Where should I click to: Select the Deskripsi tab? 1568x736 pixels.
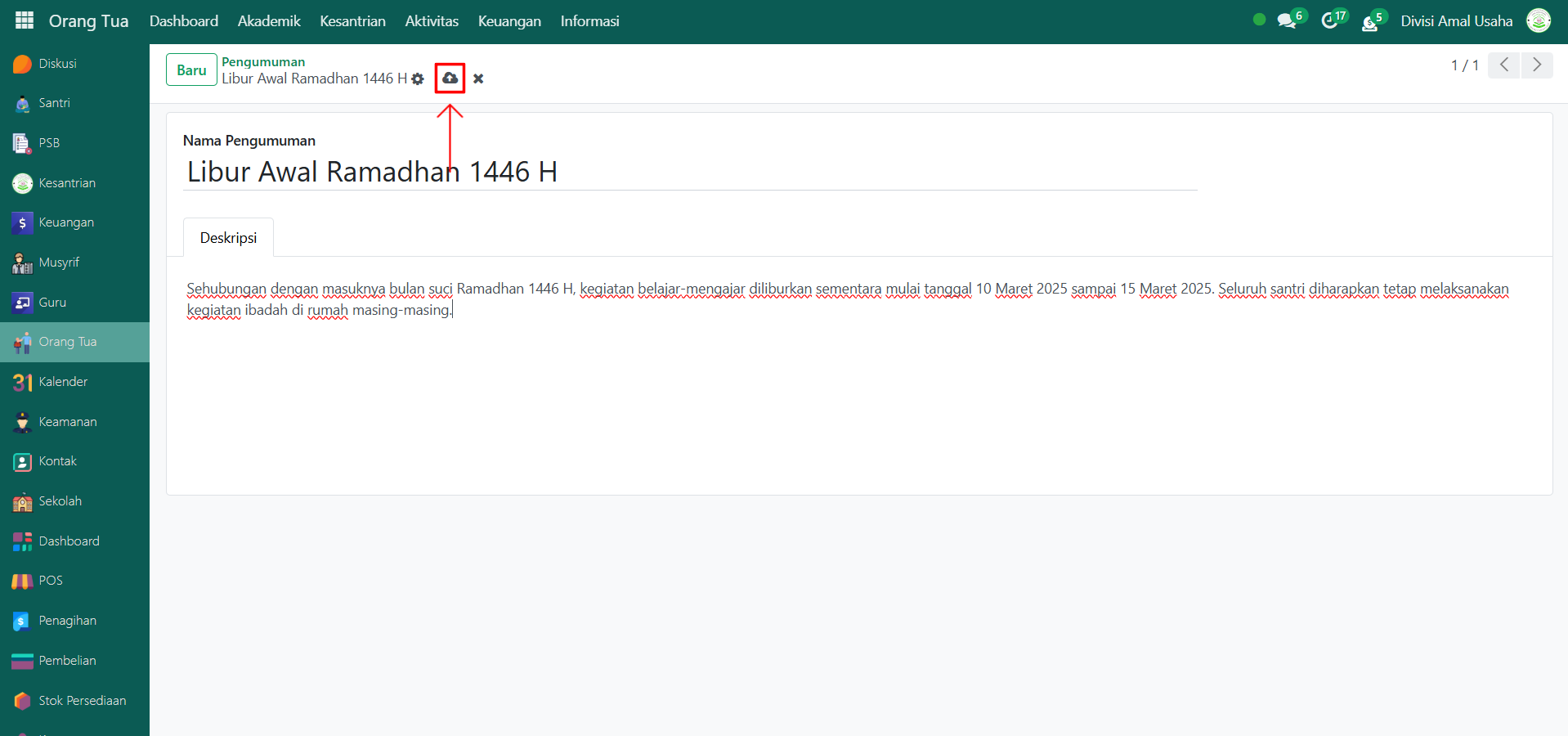pos(228,238)
